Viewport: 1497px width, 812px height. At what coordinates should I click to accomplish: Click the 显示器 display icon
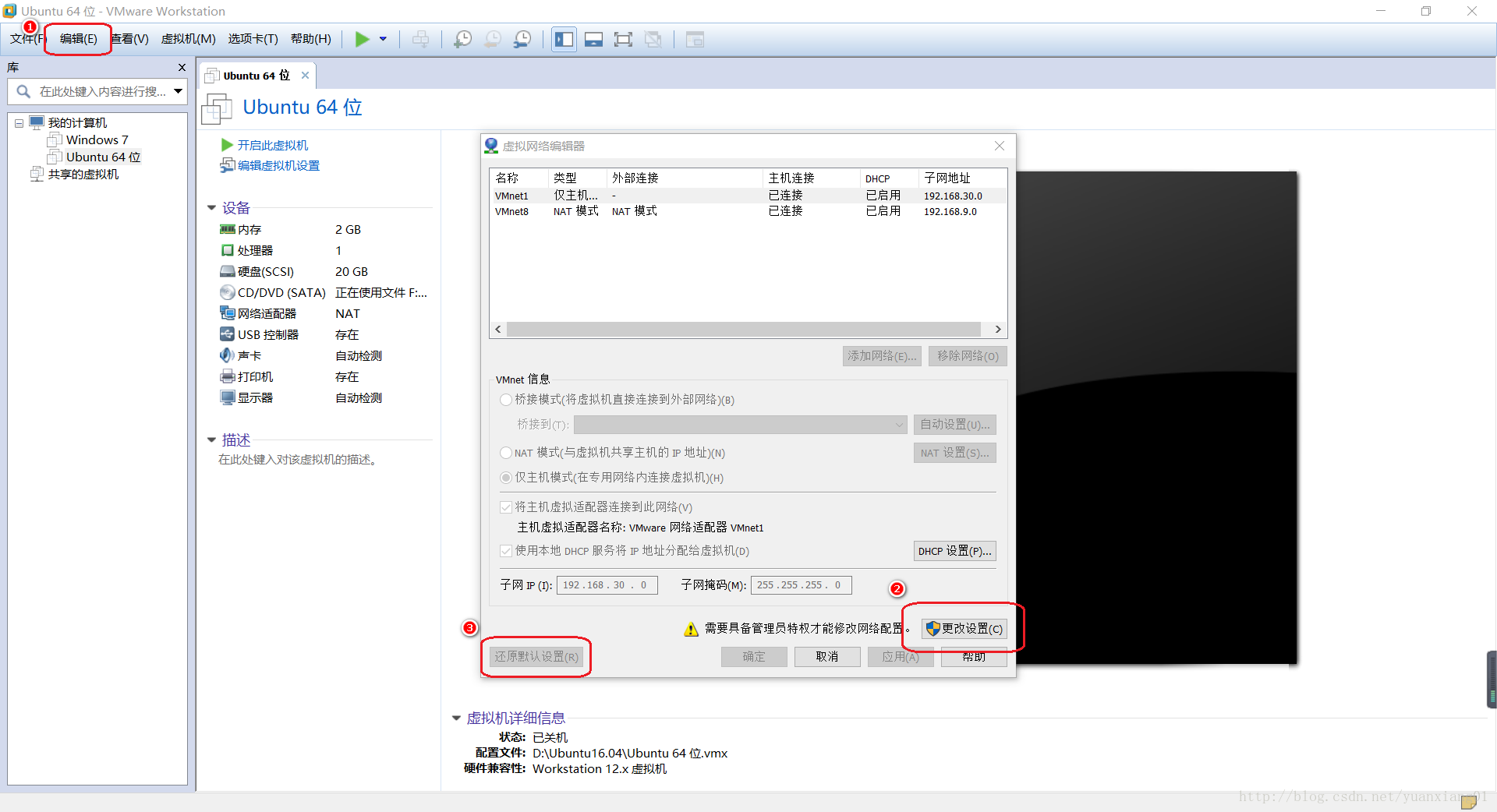tap(227, 397)
